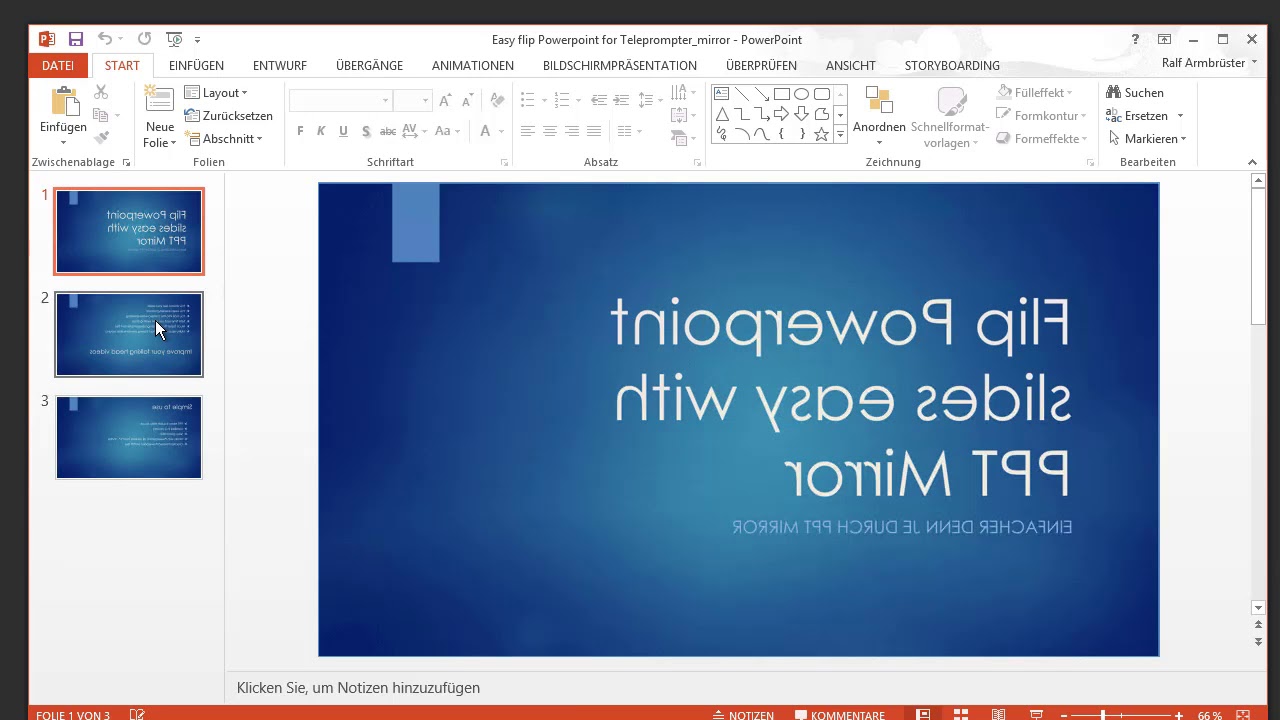1280x720 pixels.
Task: Open the DATEI tab
Action: (58, 65)
